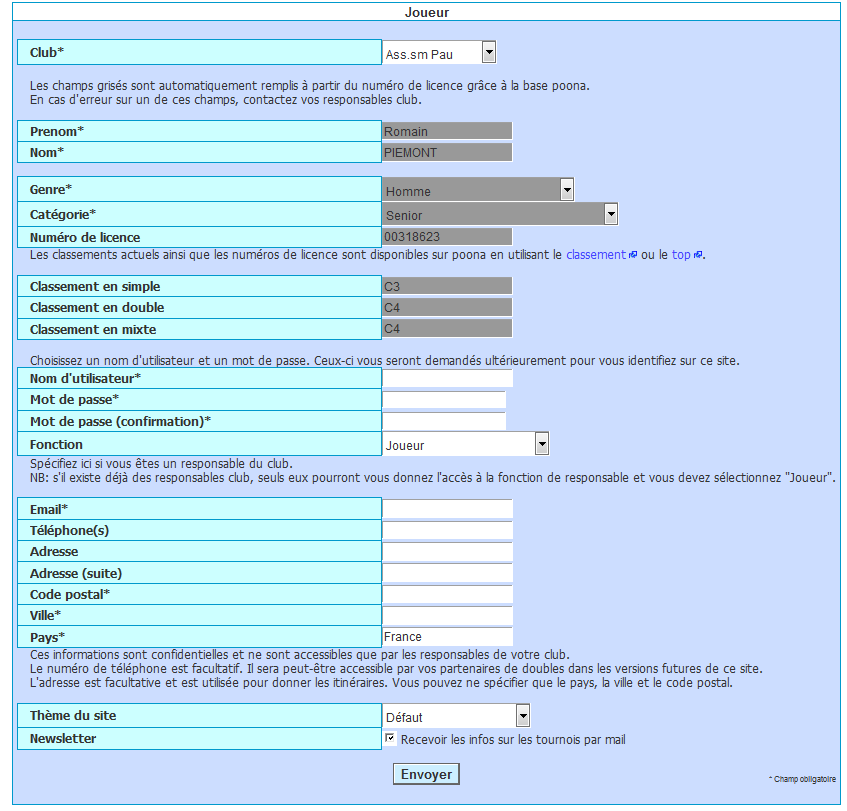Click 'Recevoir les infos sur les tournois par mail'
The image size is (847, 811).
point(513,739)
